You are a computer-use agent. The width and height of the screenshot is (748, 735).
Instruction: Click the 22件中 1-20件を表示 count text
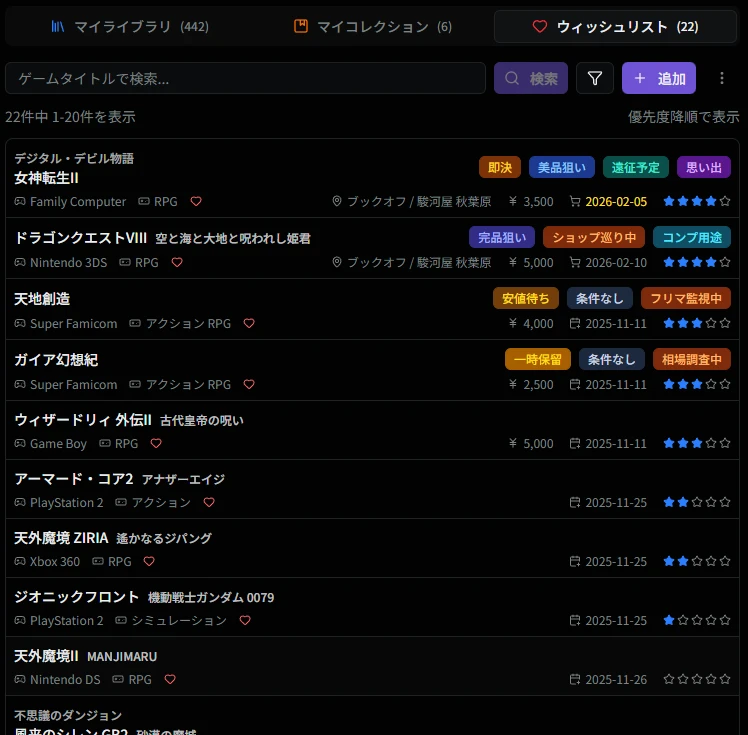[x=70, y=117]
